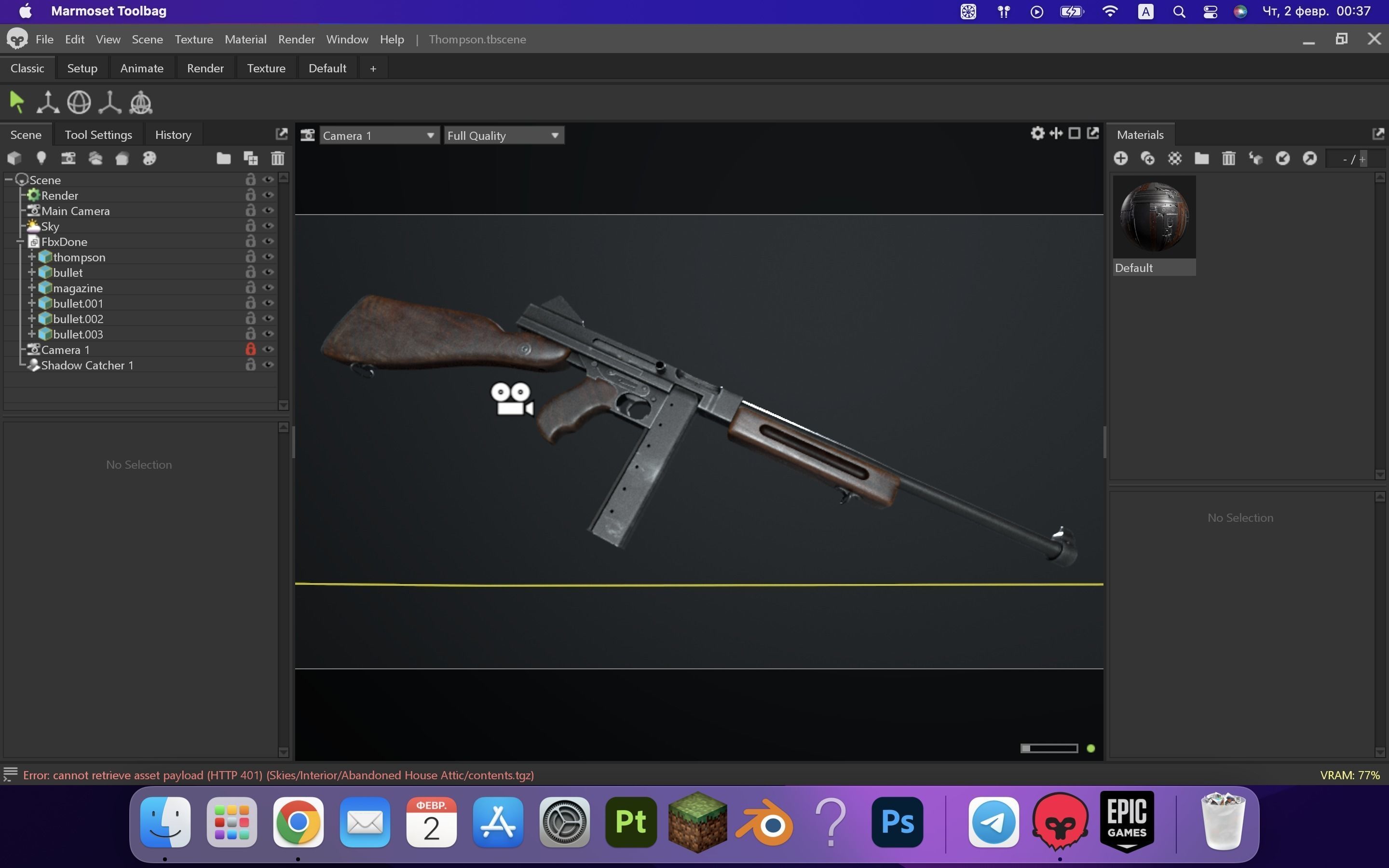1389x868 pixels.
Task: Toggle visibility of Shadow Catcher 1
Action: pos(268,365)
